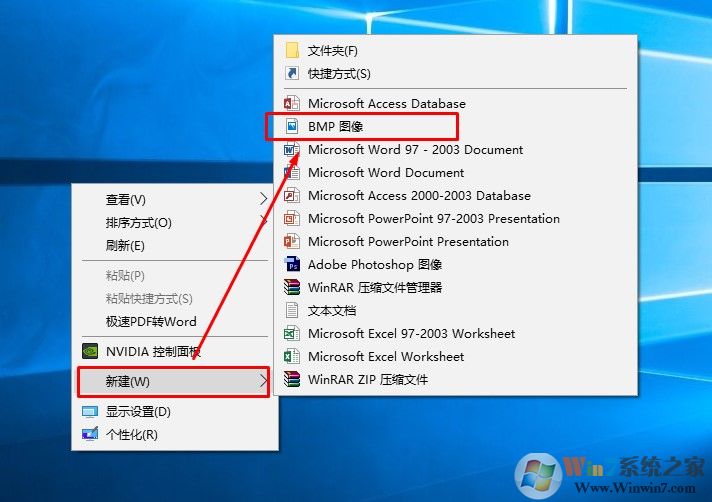712x502 pixels.
Task: Click the greyed 粘贴(P) entry
Action: [x=175, y=276]
